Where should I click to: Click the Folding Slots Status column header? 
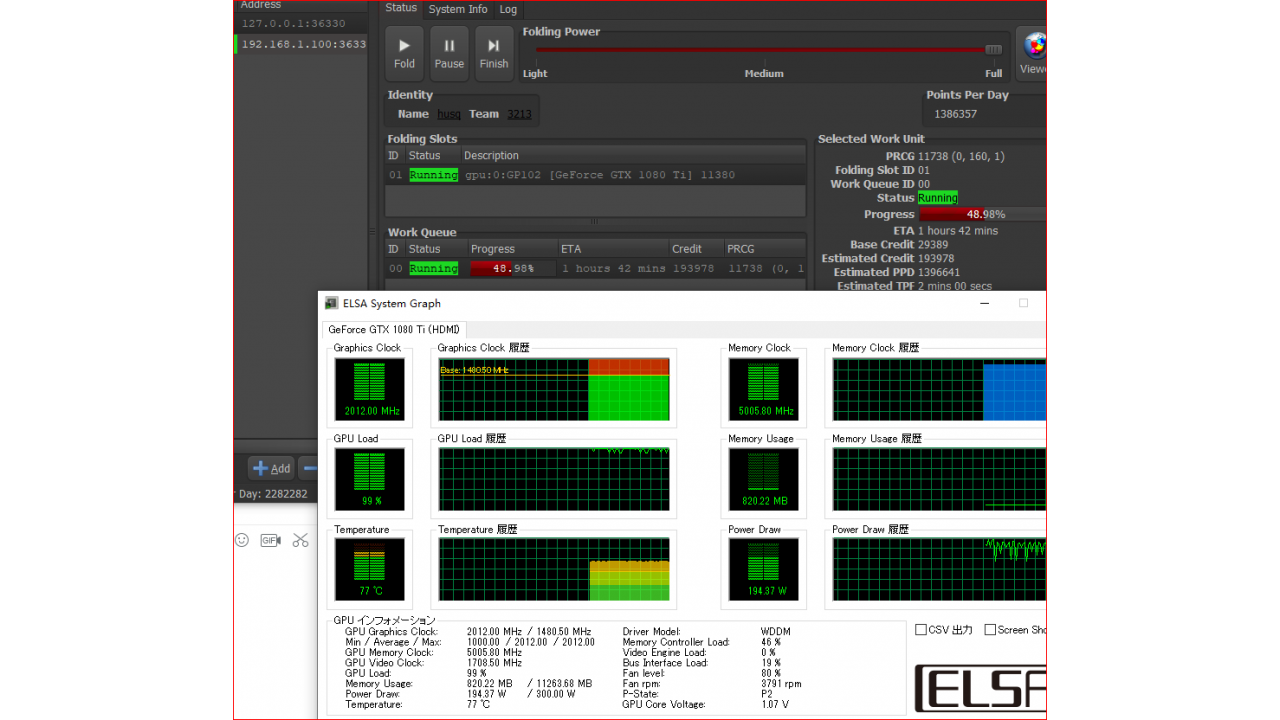(432, 155)
